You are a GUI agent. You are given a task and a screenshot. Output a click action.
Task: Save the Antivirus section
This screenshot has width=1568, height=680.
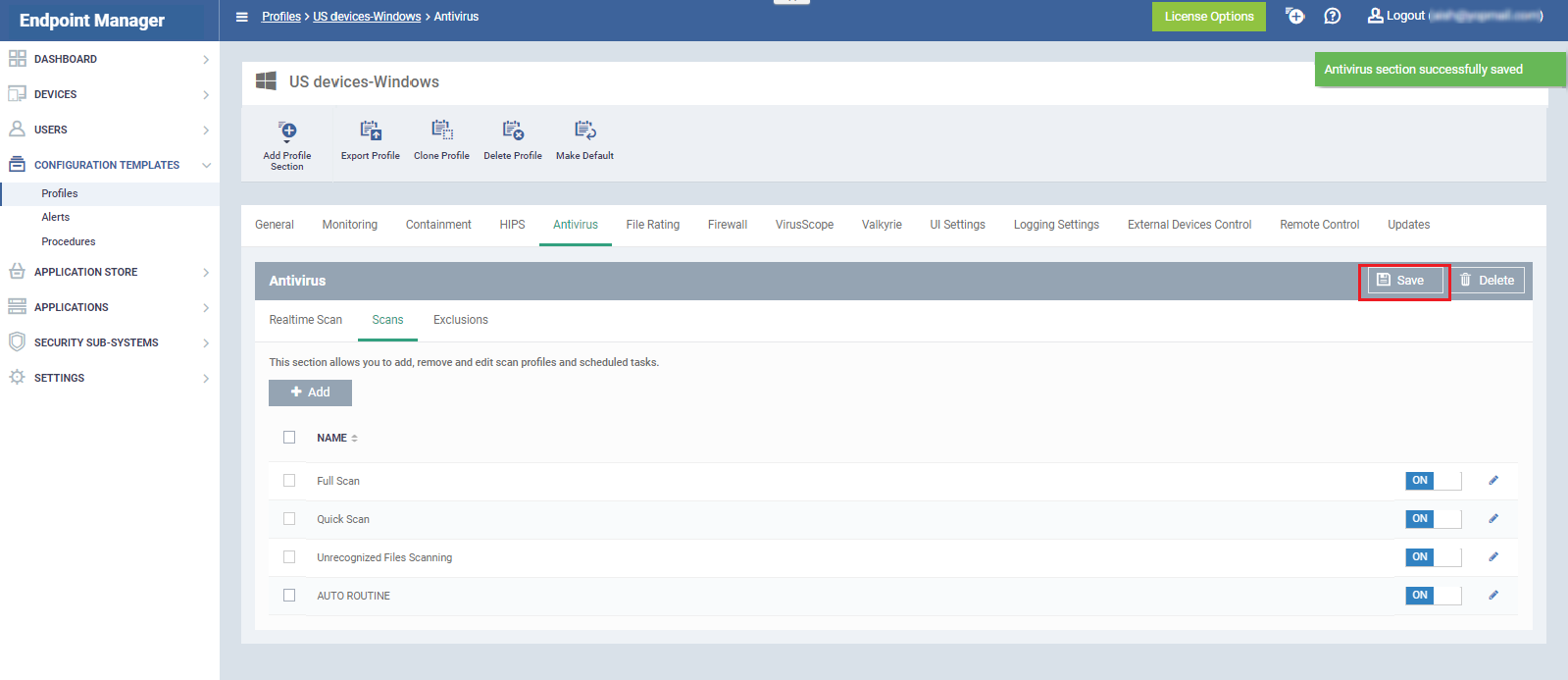pos(1404,281)
